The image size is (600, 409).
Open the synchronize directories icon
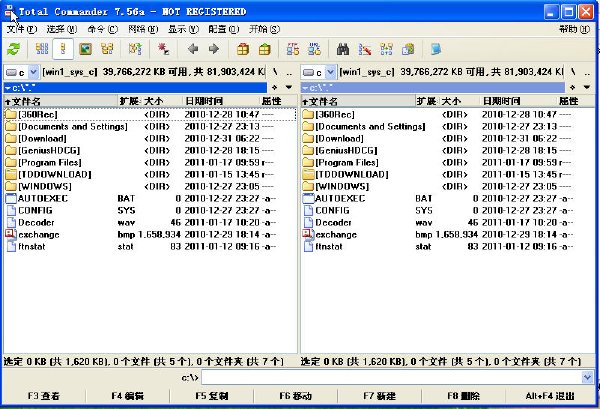[386, 49]
